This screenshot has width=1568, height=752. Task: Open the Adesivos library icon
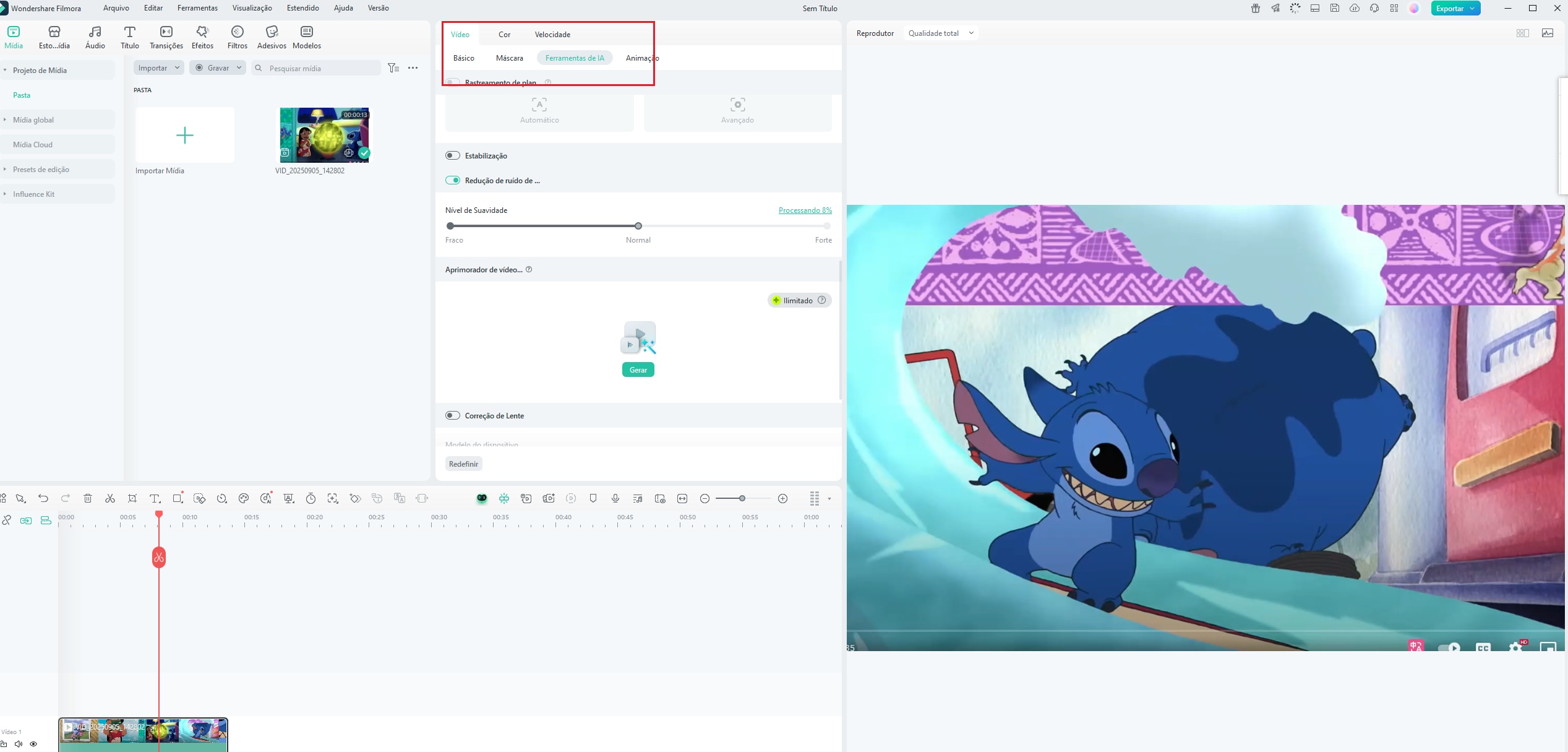[x=272, y=37]
